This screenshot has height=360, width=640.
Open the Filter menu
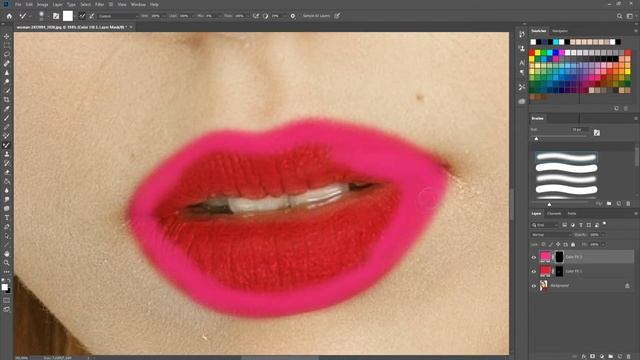[100, 4]
